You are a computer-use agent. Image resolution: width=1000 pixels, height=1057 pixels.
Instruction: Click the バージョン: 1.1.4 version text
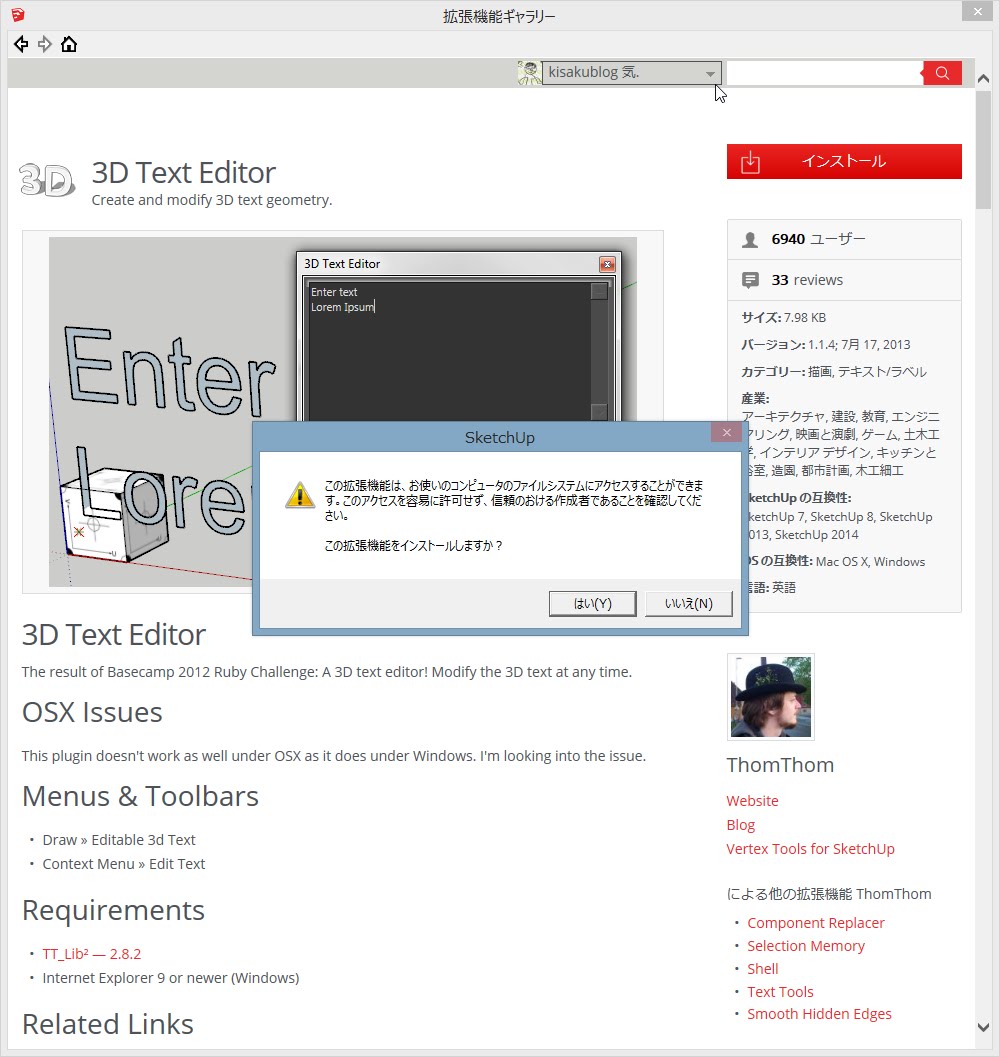[826, 344]
